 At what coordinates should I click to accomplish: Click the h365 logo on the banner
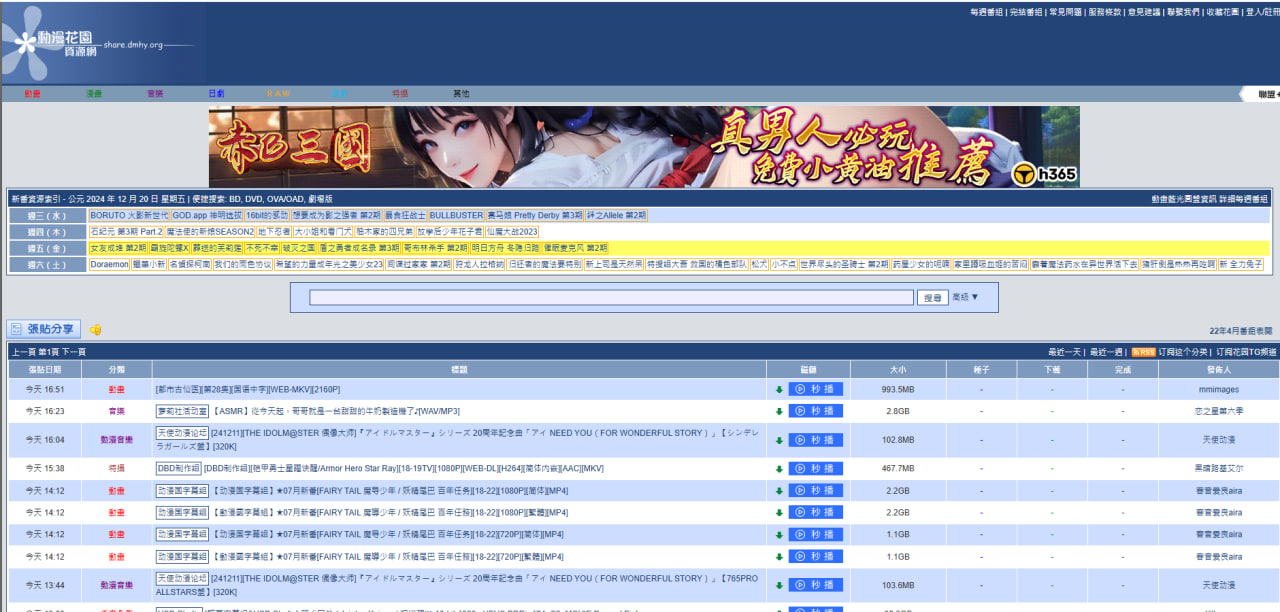click(x=1044, y=175)
